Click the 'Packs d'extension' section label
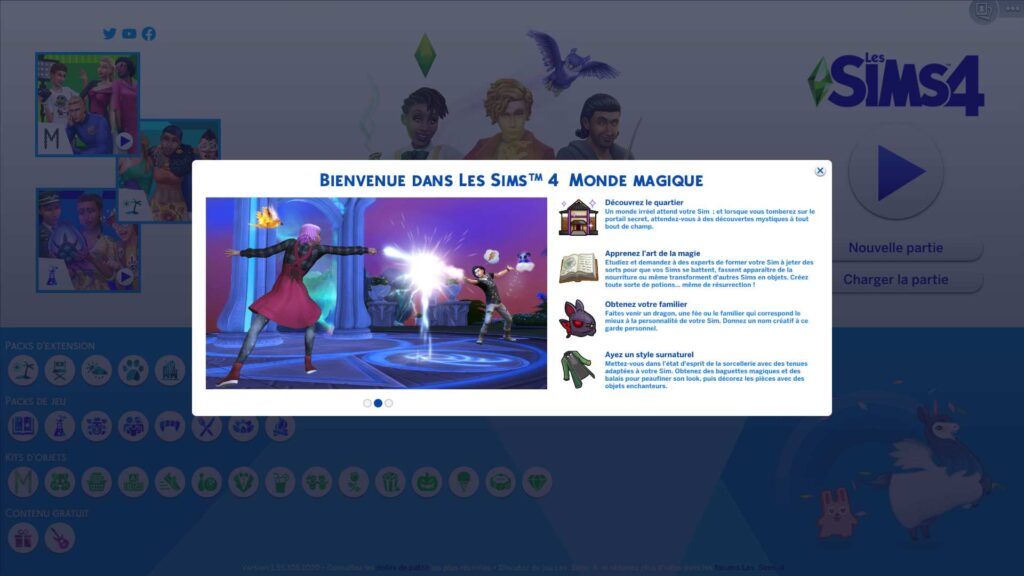Screen dimensions: 1024x576 pyautogui.click(x=50, y=345)
